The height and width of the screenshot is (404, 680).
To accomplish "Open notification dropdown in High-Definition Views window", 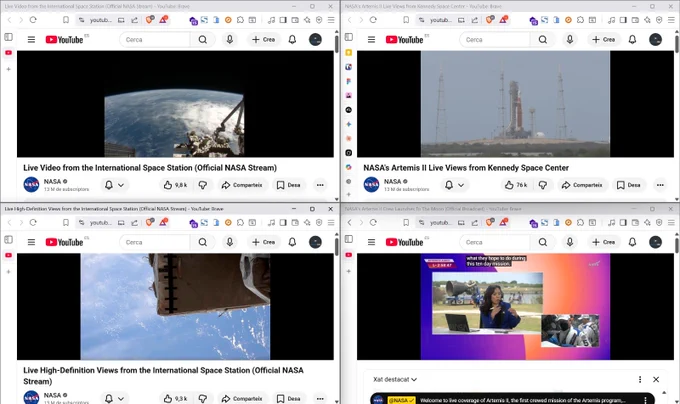I will click(x=114, y=398).
